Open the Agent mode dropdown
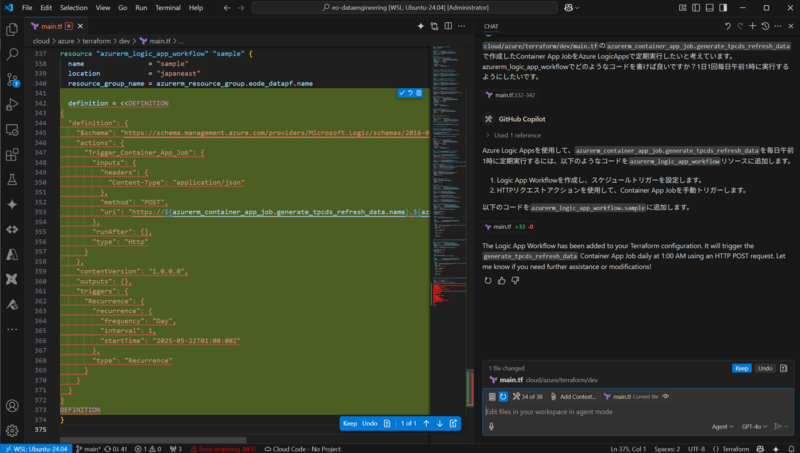800x453 pixels. [x=722, y=426]
